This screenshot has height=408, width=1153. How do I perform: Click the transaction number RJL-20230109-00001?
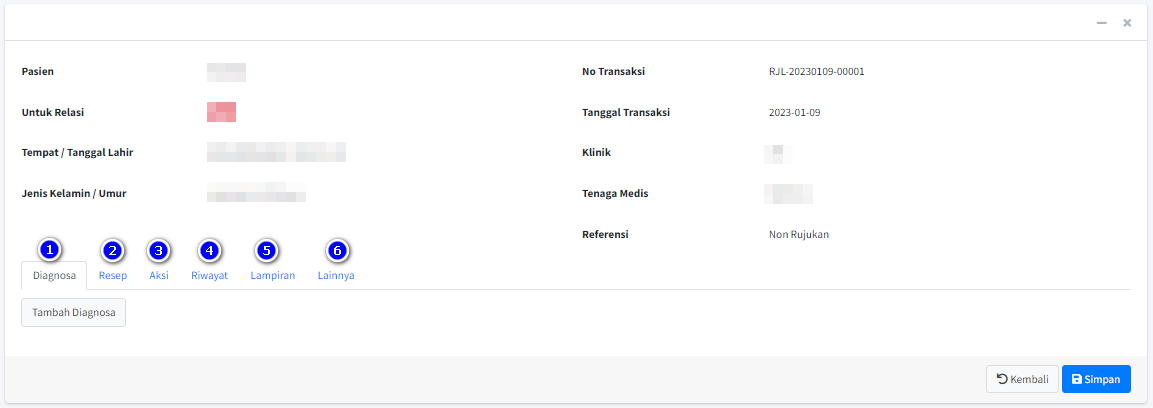pyautogui.click(x=816, y=72)
